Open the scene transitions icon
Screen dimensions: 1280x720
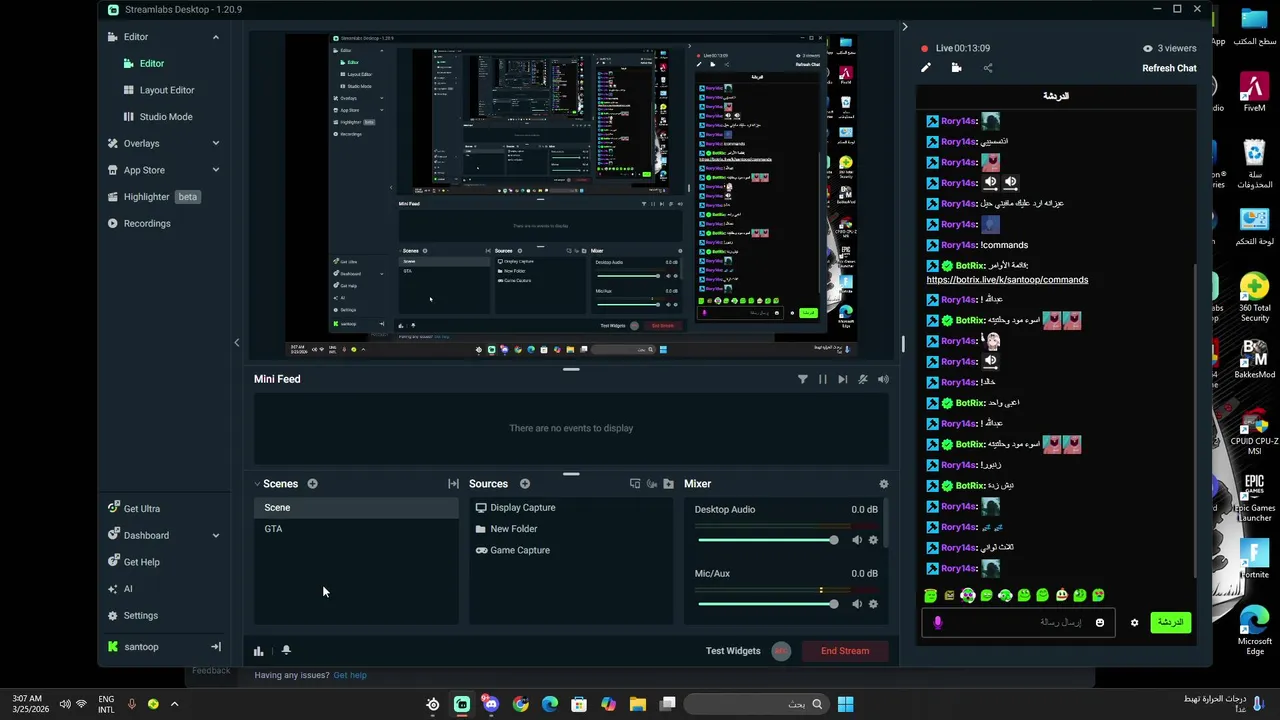453,484
